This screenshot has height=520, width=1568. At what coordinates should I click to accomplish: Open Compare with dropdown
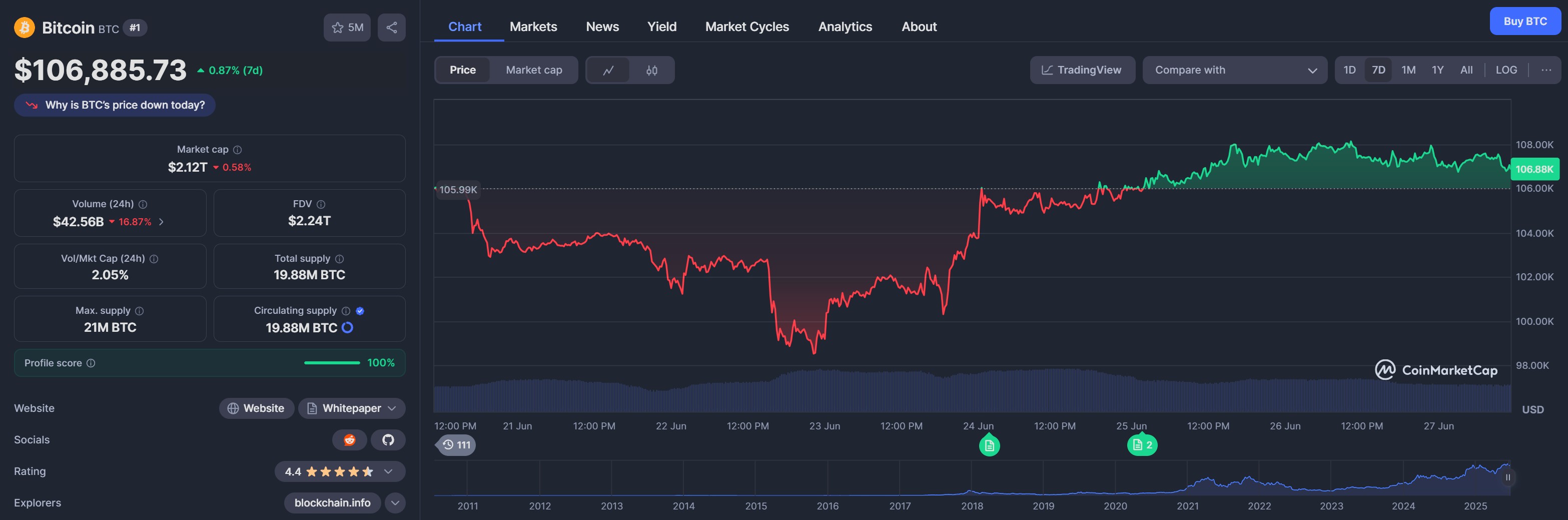1234,70
